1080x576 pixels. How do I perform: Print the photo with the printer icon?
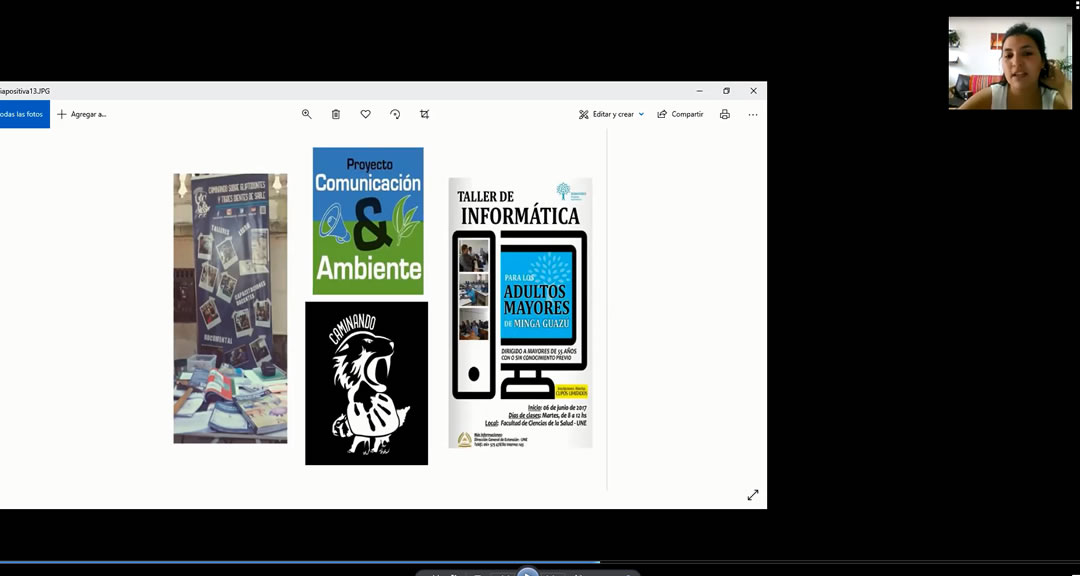725,114
